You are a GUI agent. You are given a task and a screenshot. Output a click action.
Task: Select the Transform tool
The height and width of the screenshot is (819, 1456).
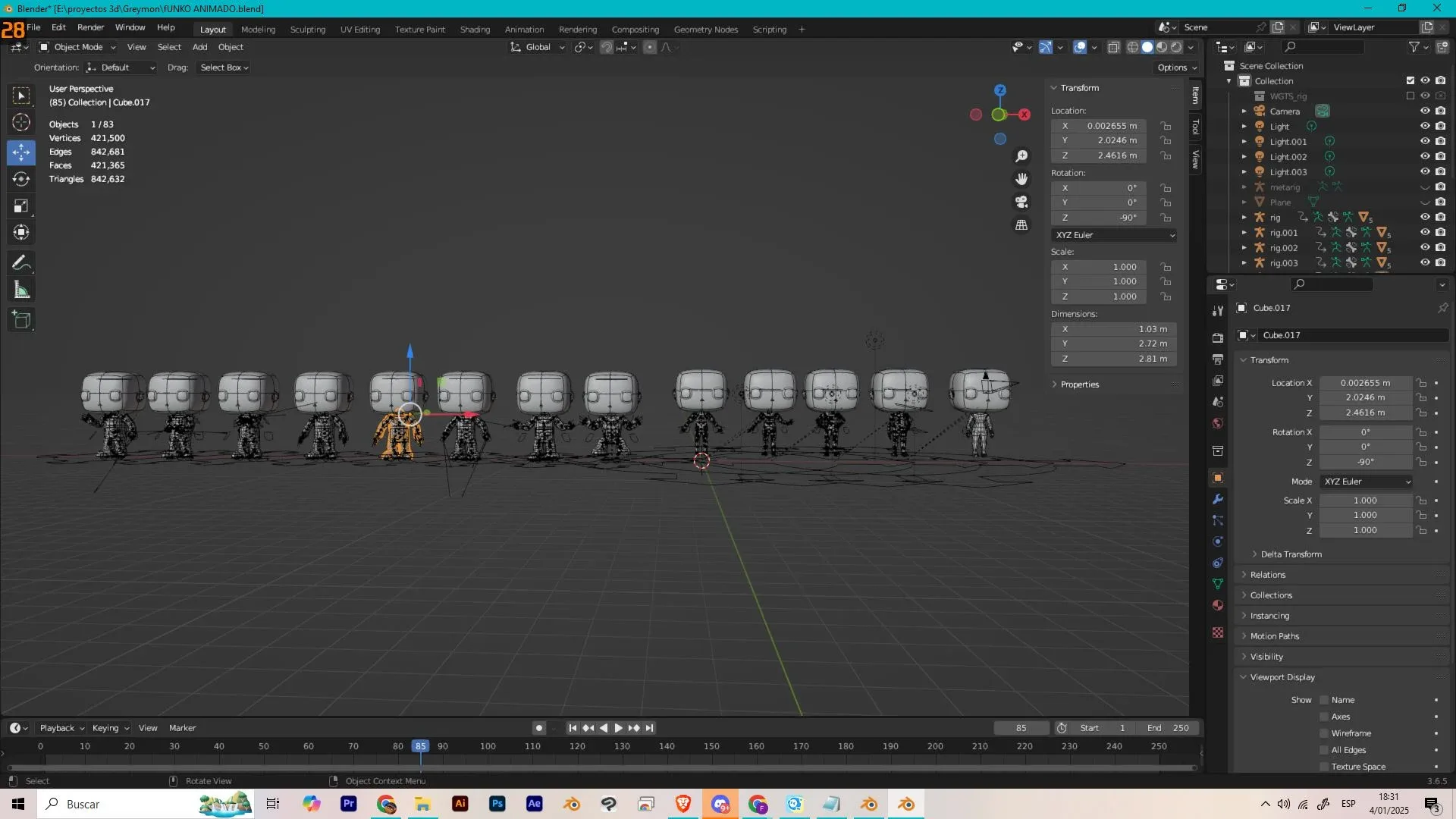click(x=21, y=233)
